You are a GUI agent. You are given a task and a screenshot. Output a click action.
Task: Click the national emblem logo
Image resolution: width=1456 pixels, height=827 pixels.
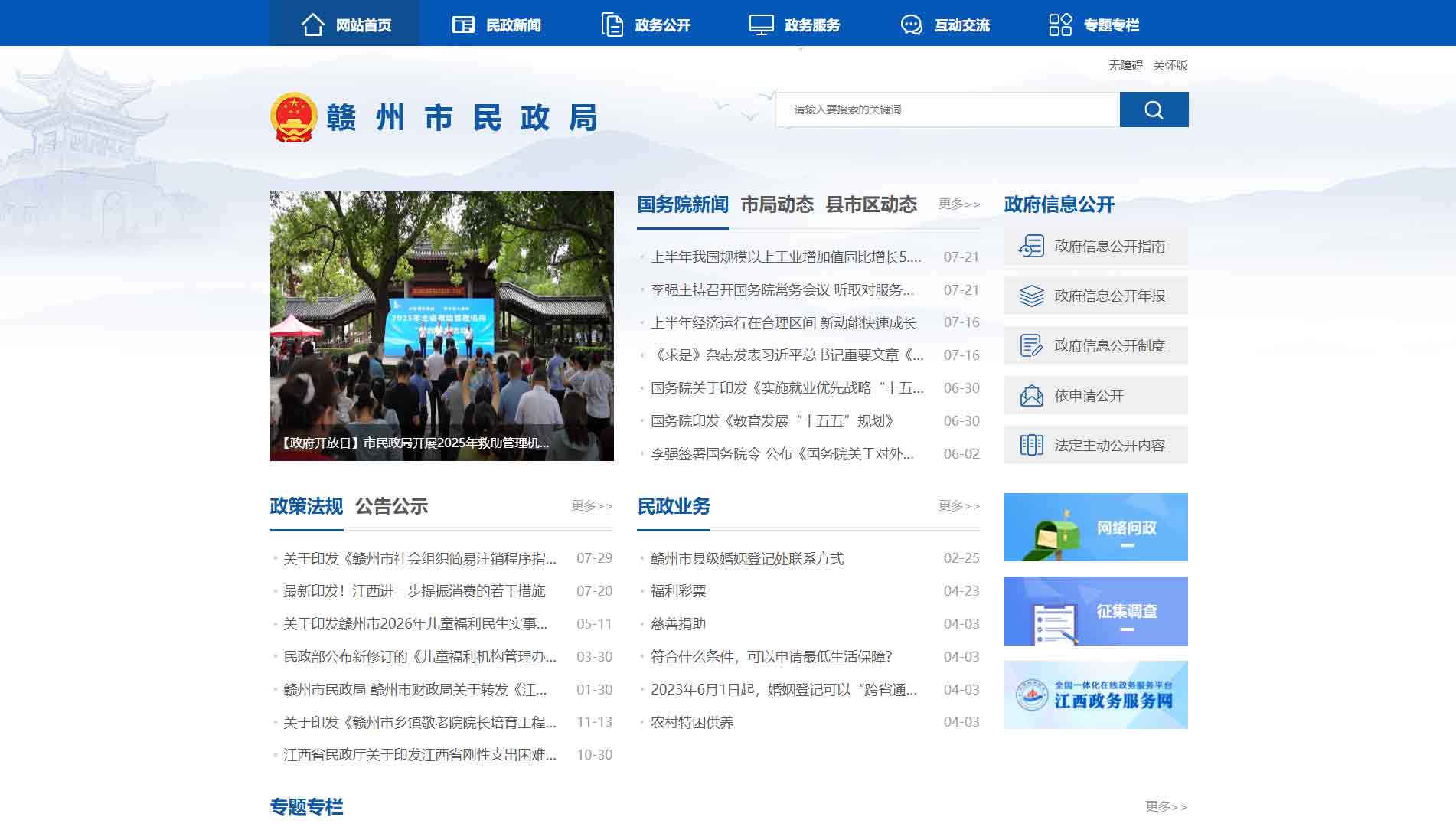pos(294,117)
